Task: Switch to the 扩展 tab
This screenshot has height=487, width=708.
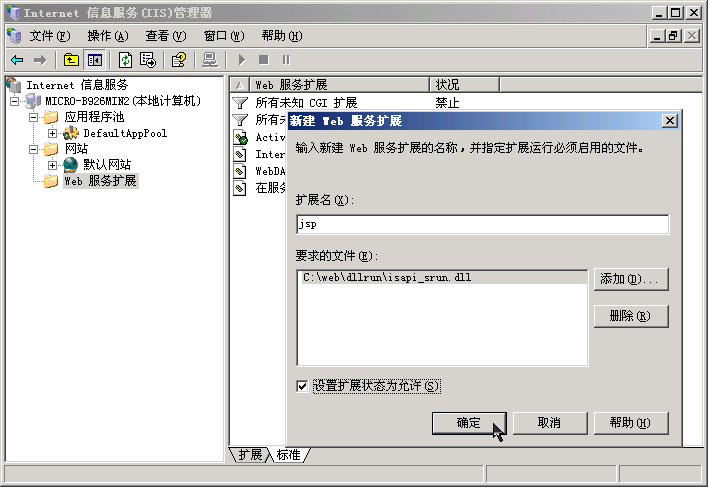Action: click(x=251, y=455)
